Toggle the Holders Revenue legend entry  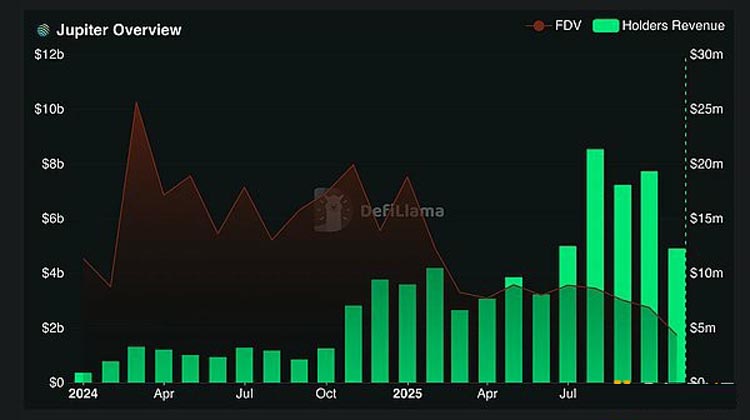pyautogui.click(x=659, y=26)
